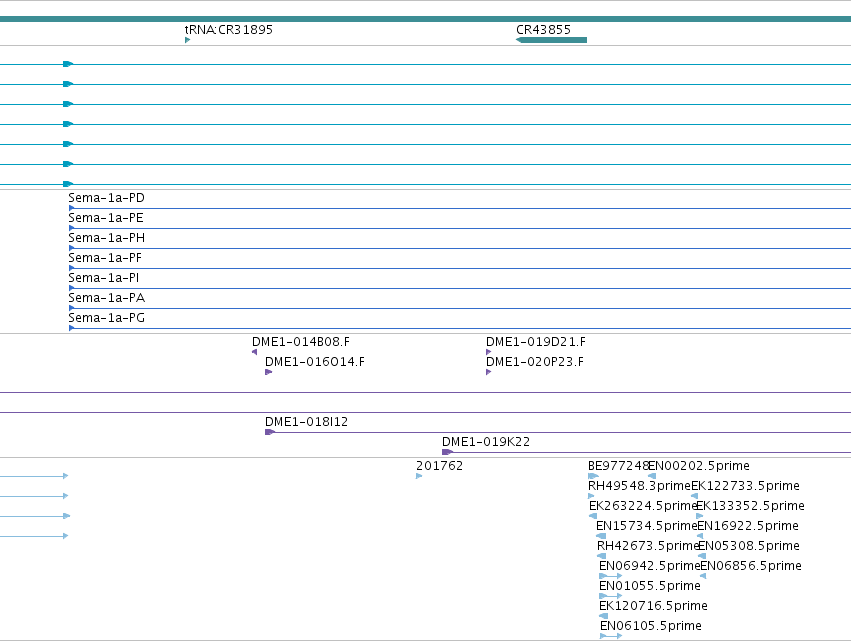The width and height of the screenshot is (851, 641).
Task: Select the RH49548.3prime arrow glyph
Action: [591, 496]
